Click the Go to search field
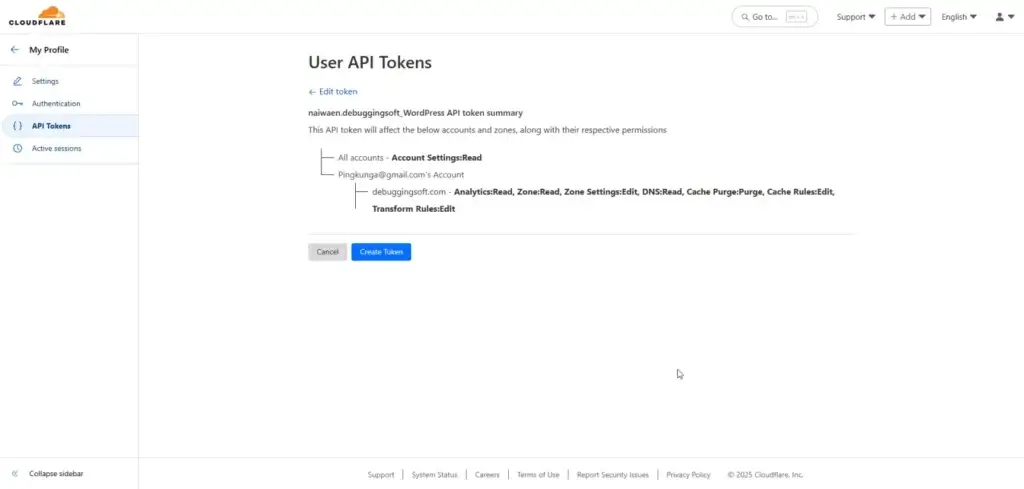This screenshot has width=1024, height=489. coord(775,17)
